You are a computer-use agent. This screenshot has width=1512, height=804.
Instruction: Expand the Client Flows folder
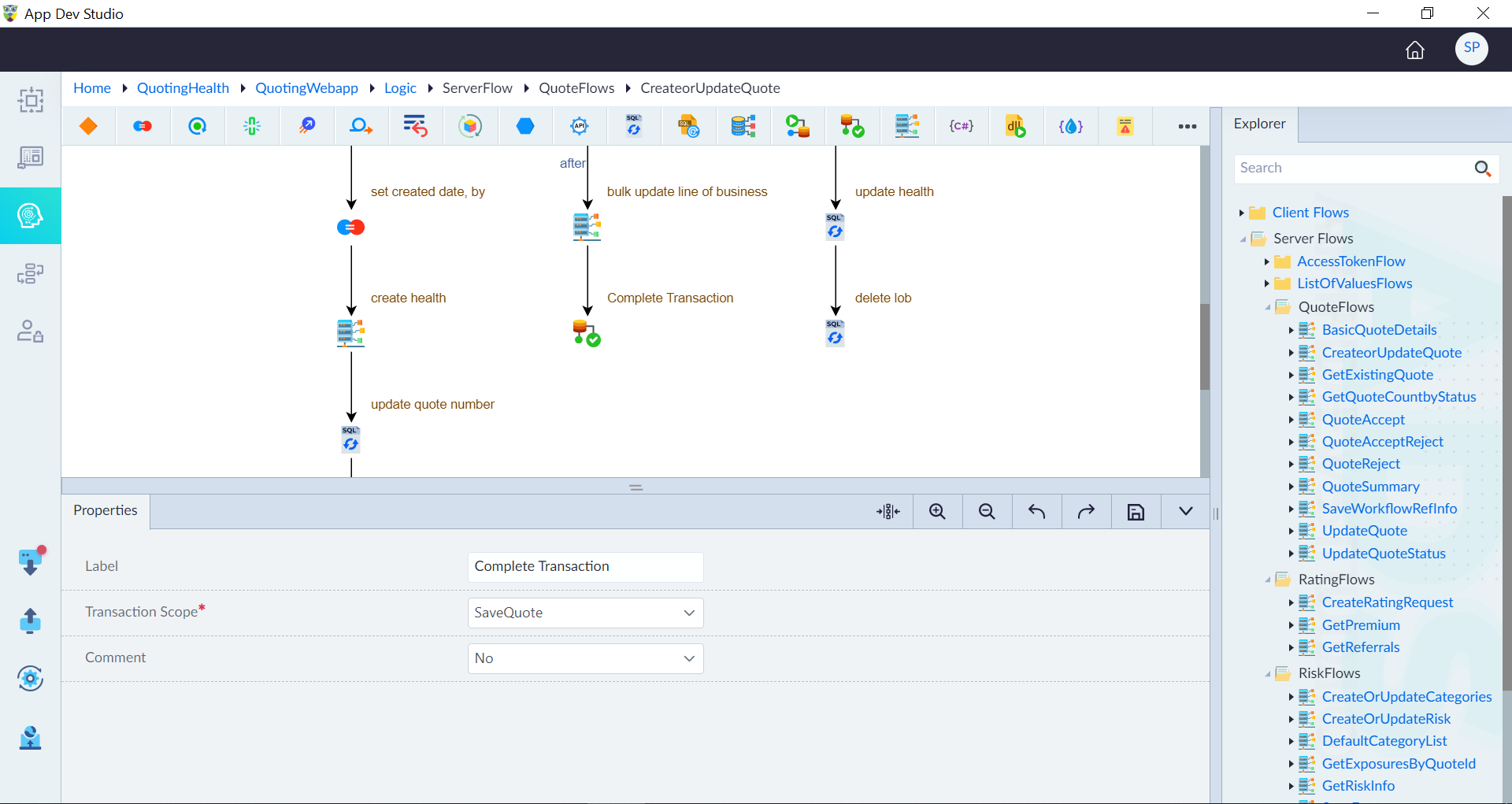pyautogui.click(x=1241, y=213)
